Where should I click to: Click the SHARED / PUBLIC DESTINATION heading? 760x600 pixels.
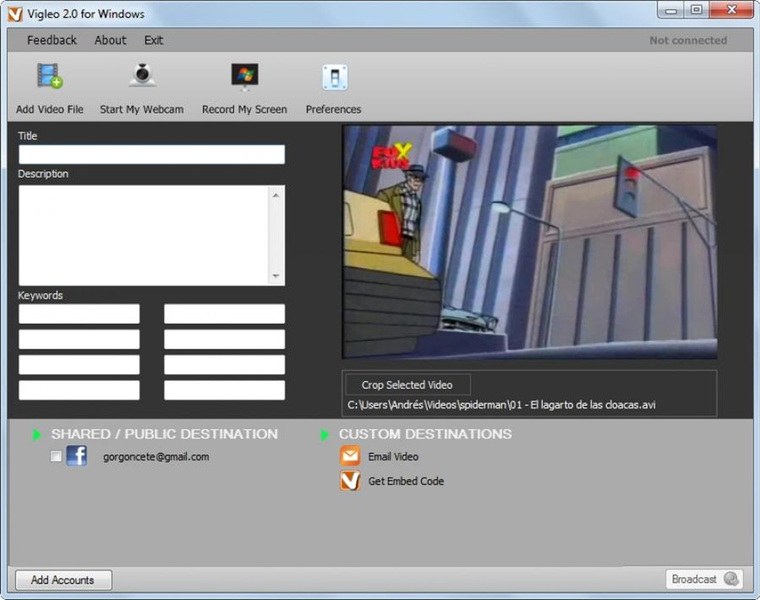[165, 434]
